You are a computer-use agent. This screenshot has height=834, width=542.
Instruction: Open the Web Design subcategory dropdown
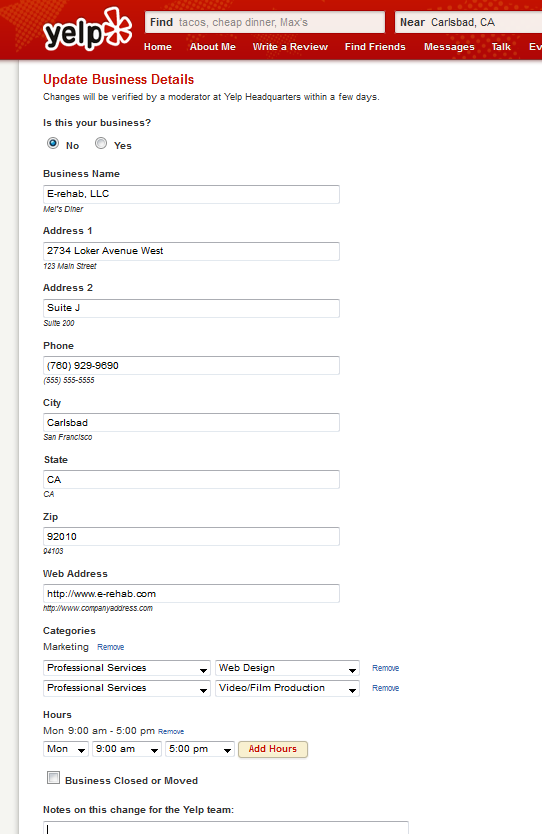click(x=287, y=668)
